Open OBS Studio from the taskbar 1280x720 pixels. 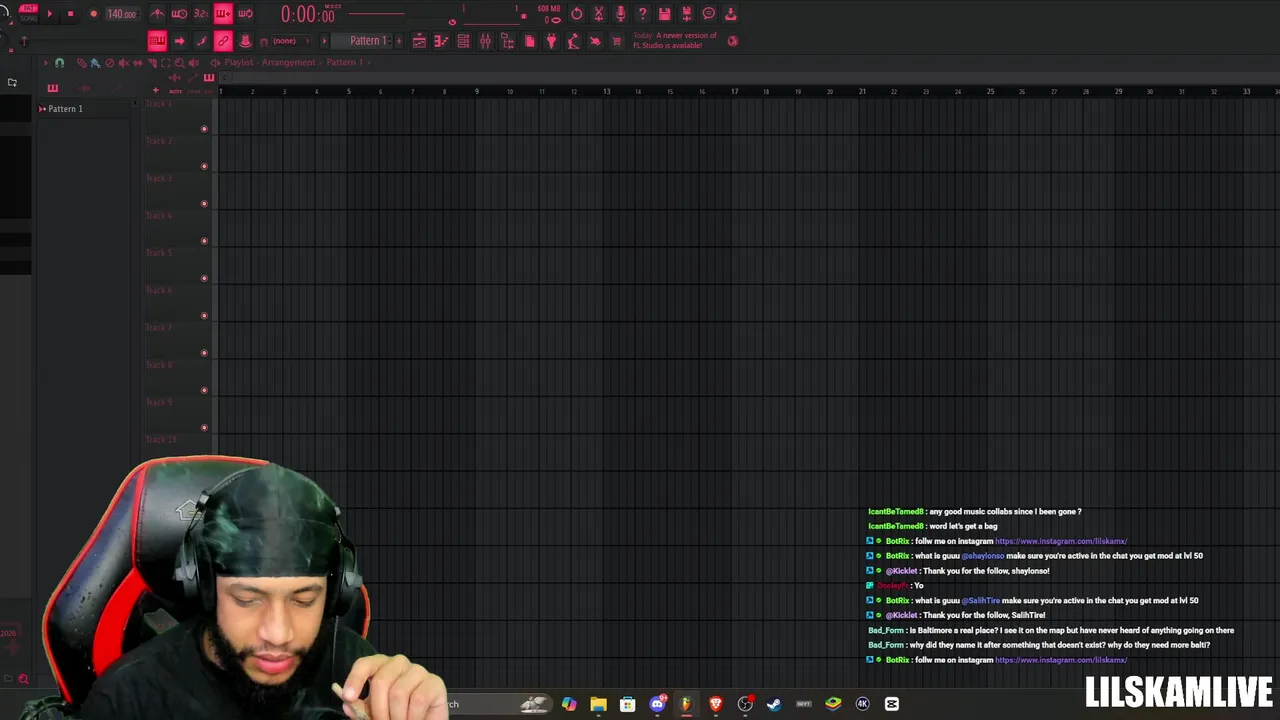click(x=745, y=704)
